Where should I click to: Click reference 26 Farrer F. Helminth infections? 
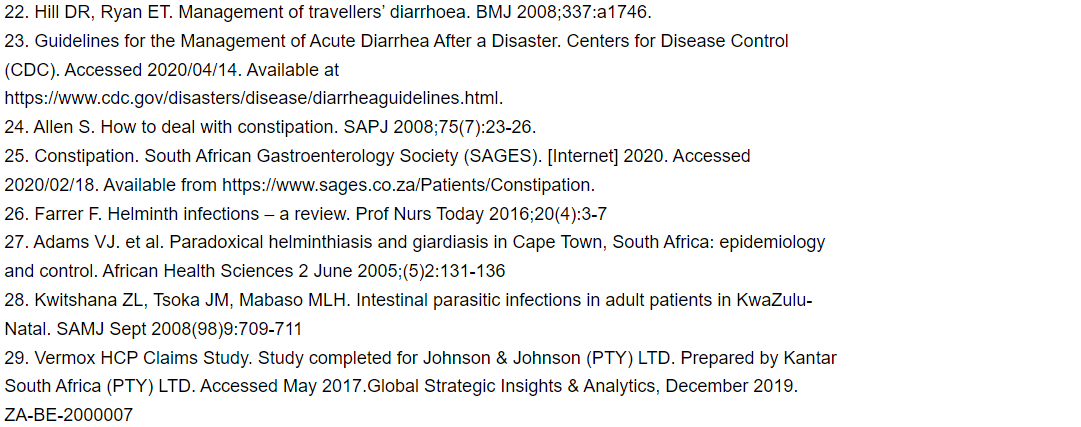(x=305, y=215)
